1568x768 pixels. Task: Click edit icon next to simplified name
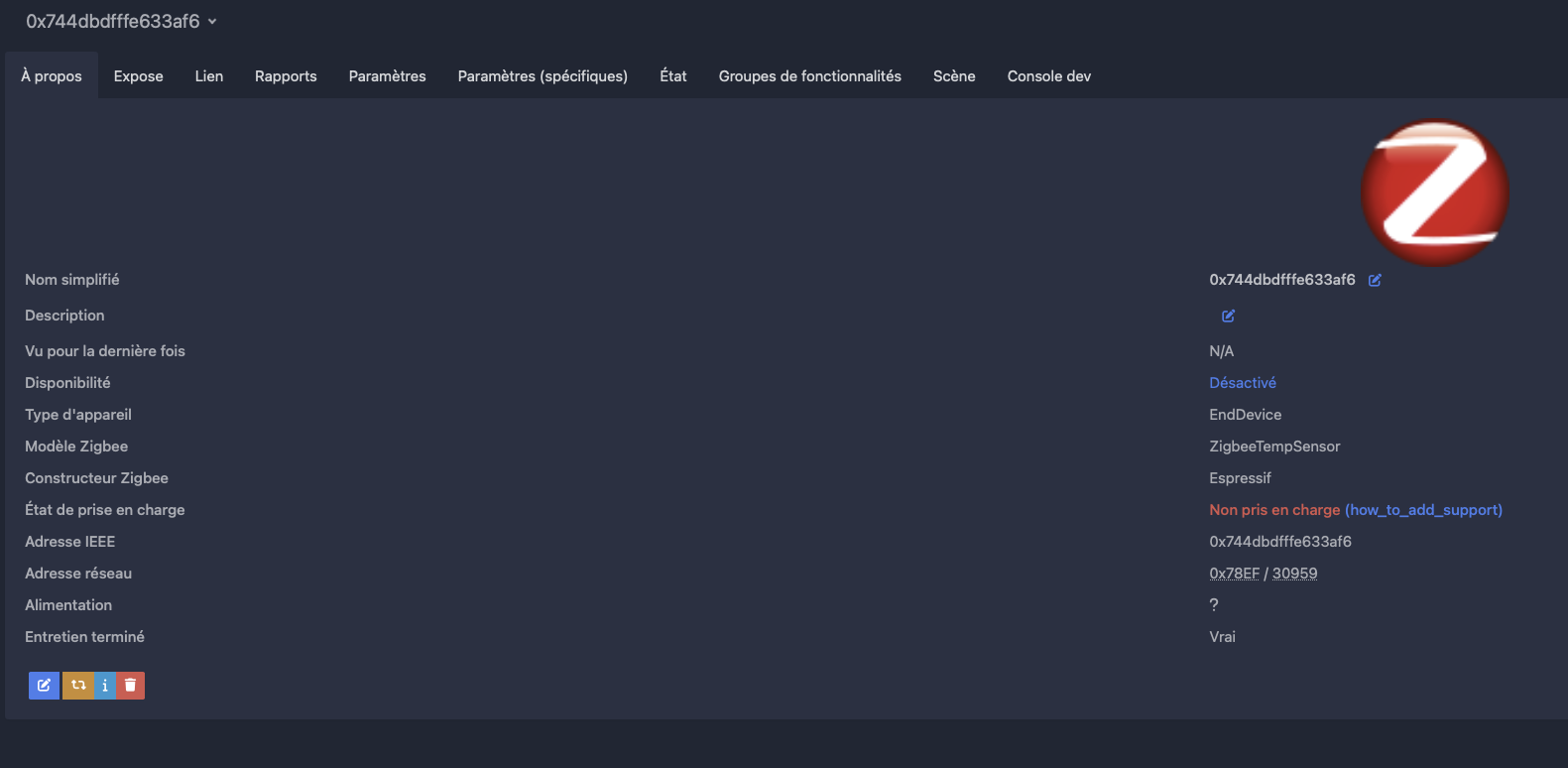pos(1375,281)
